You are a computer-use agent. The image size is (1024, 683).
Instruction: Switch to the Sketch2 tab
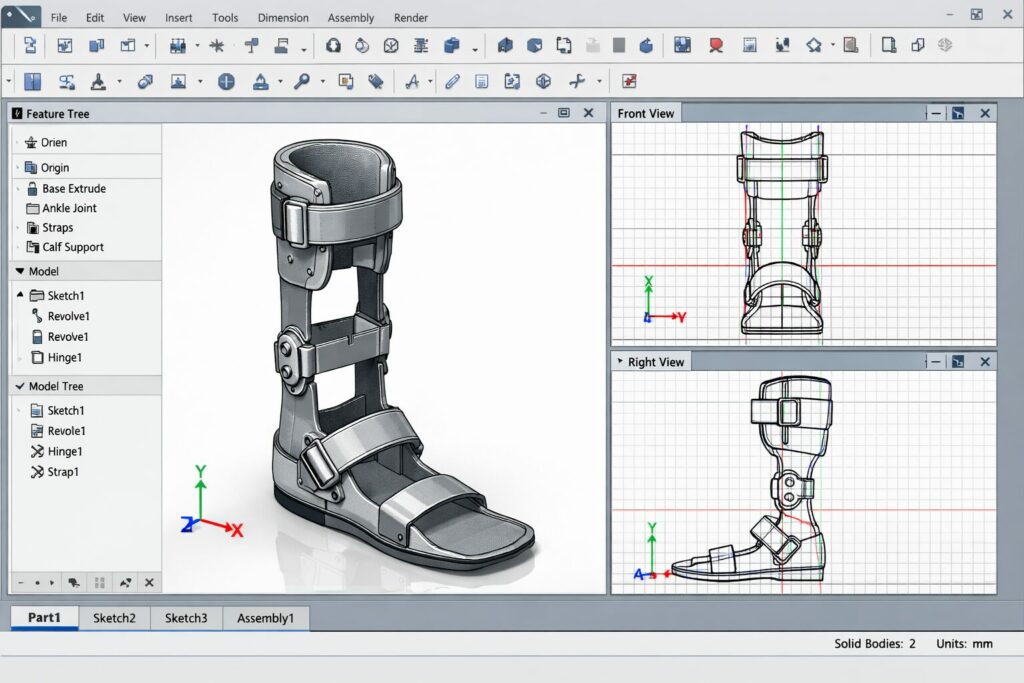pyautogui.click(x=114, y=618)
